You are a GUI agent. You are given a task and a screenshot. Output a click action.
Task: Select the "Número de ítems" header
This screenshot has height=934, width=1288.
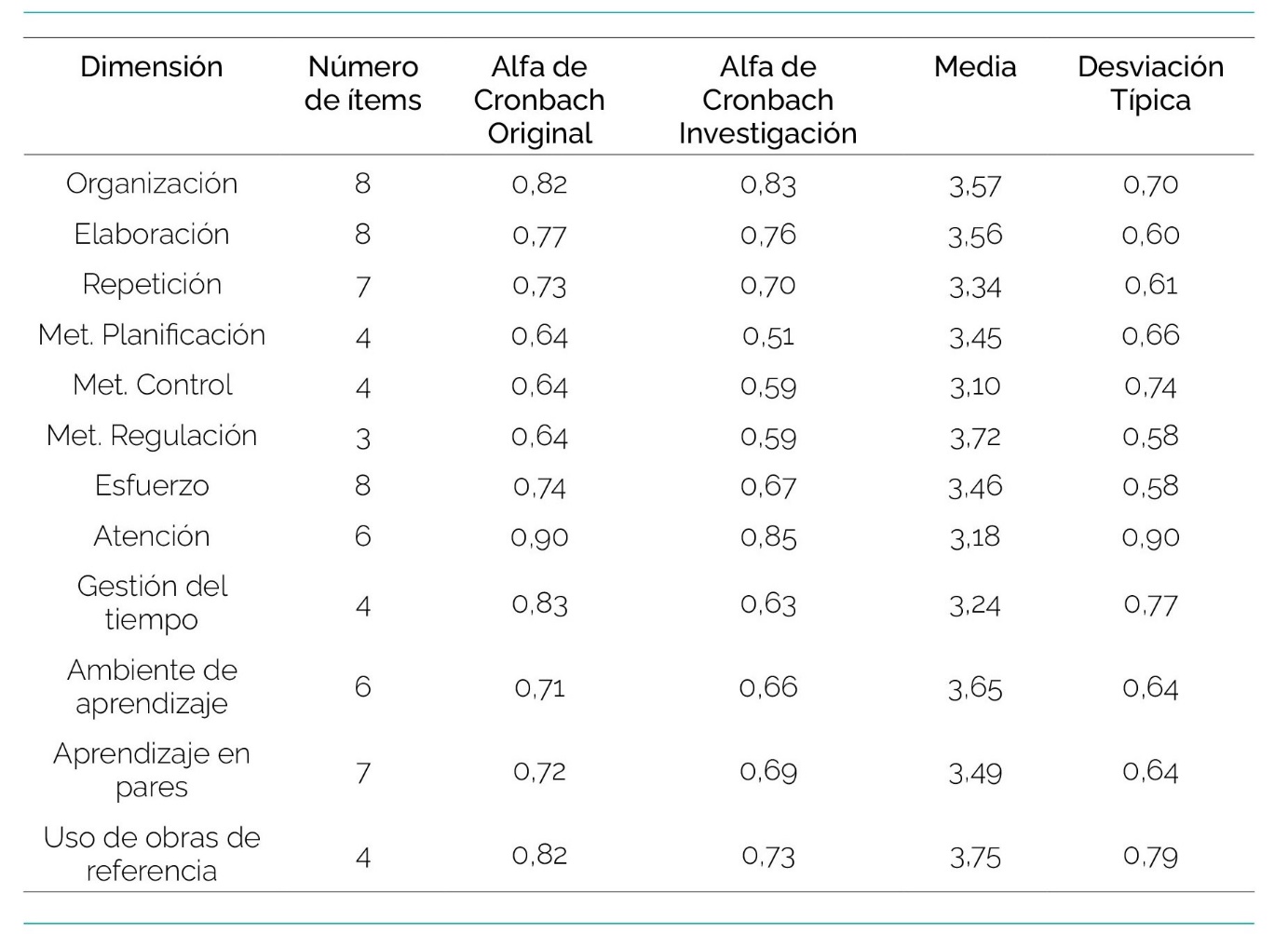pyautogui.click(x=363, y=84)
